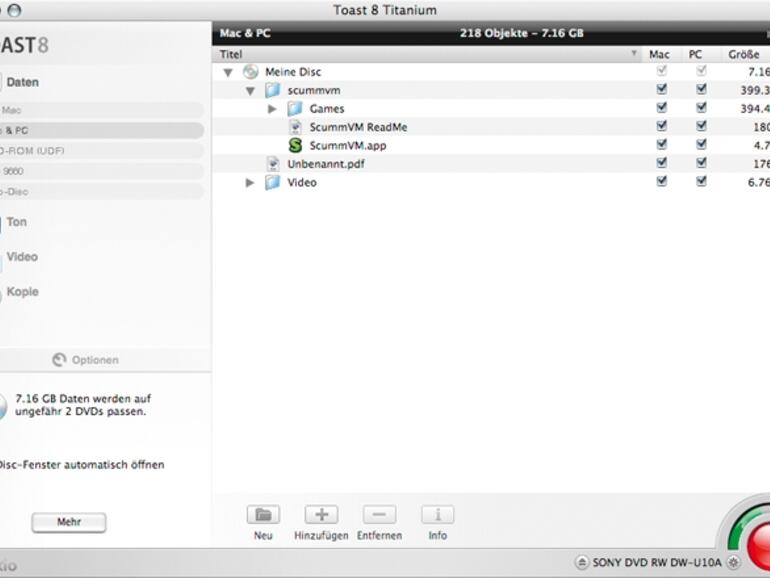
Task: Click the Mac column header
Action: pos(659,54)
